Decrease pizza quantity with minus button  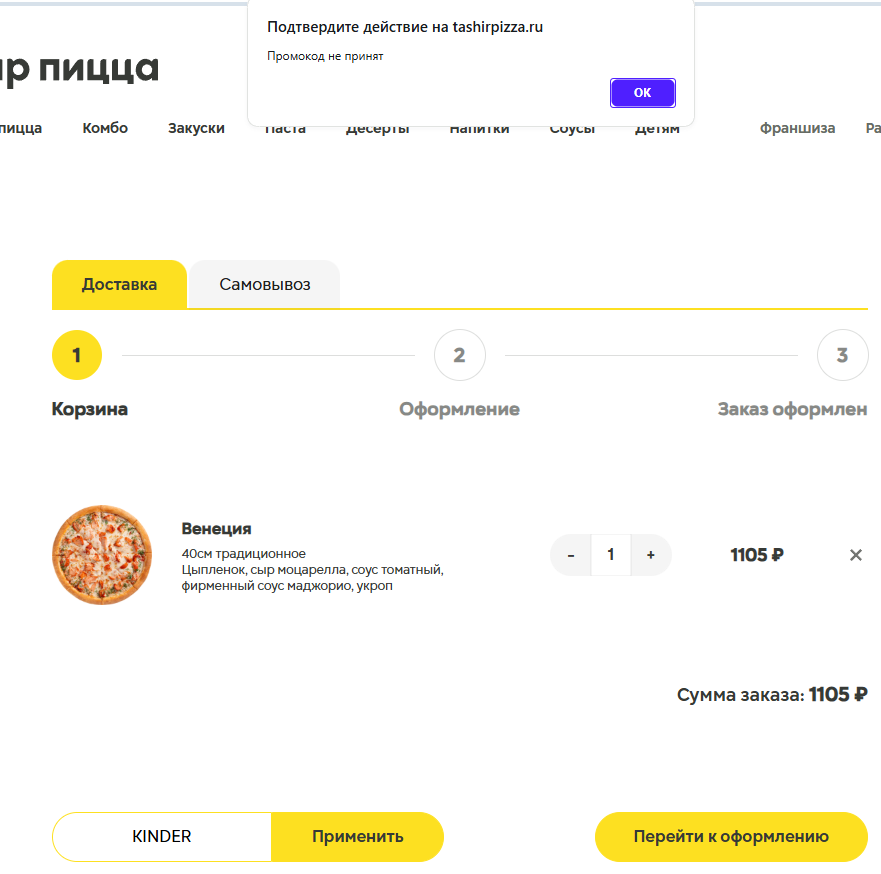click(x=571, y=555)
